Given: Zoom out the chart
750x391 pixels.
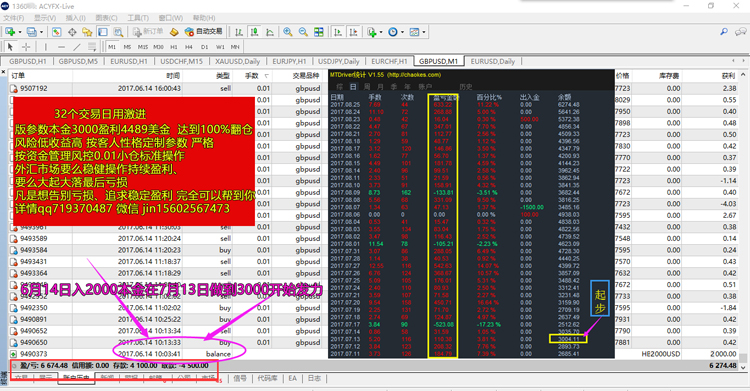Looking at the screenshot, I should click(303, 32).
